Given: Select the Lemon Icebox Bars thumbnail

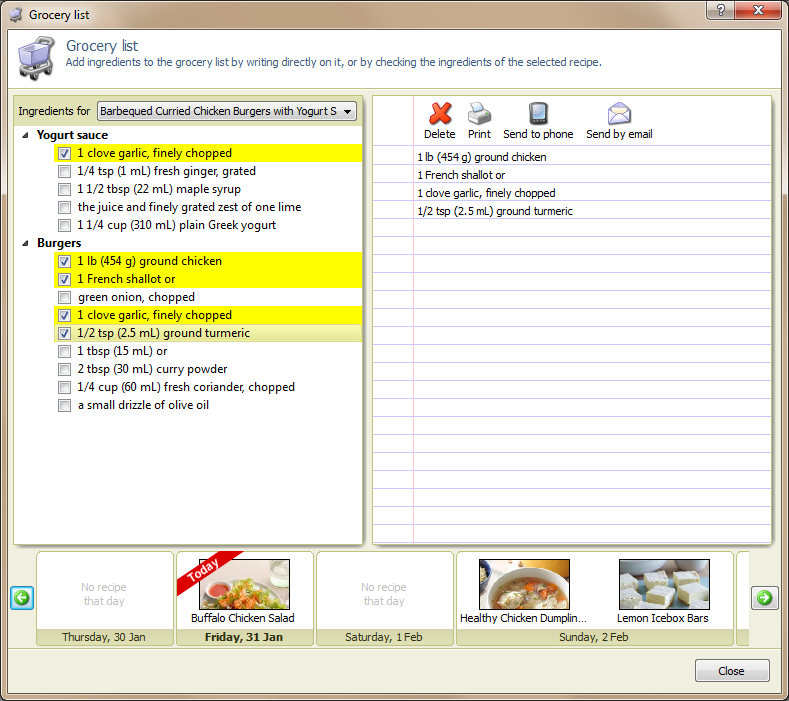Looking at the screenshot, I should click(x=664, y=584).
